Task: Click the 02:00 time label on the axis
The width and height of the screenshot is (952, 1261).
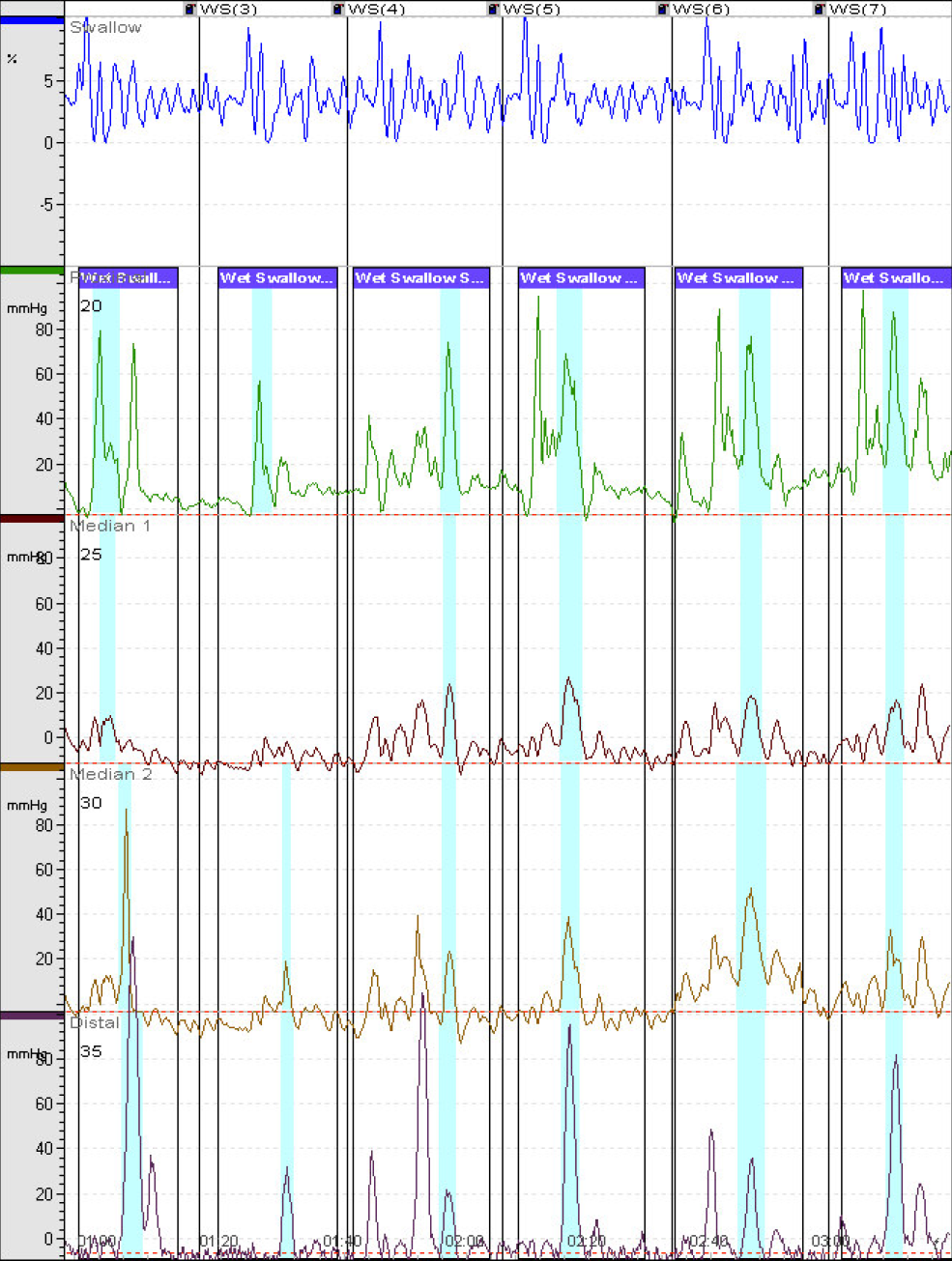Action: click(x=464, y=1241)
